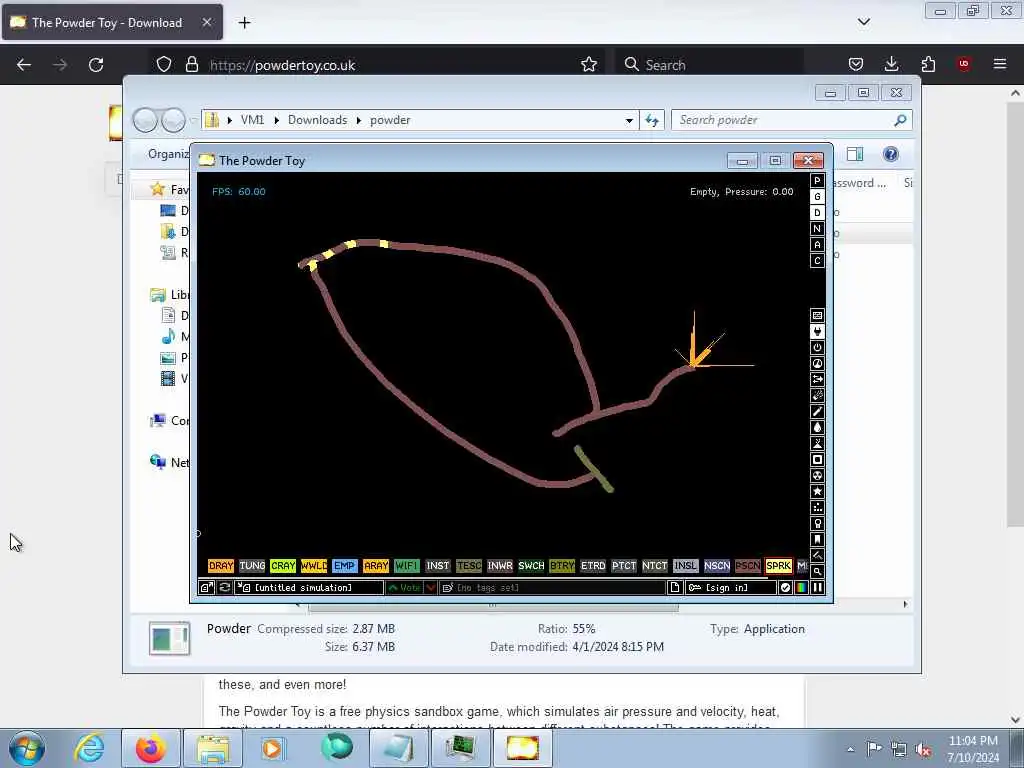Screen dimensions: 1024x768
Task: Open the Force elements arrows icon
Action: (817, 379)
